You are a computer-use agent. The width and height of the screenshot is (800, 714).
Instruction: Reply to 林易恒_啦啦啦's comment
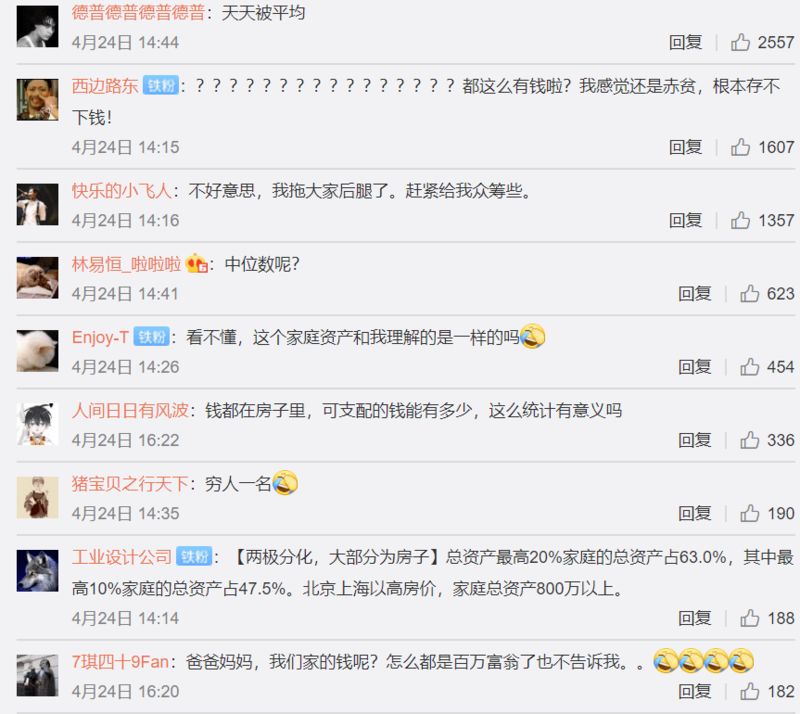click(694, 294)
